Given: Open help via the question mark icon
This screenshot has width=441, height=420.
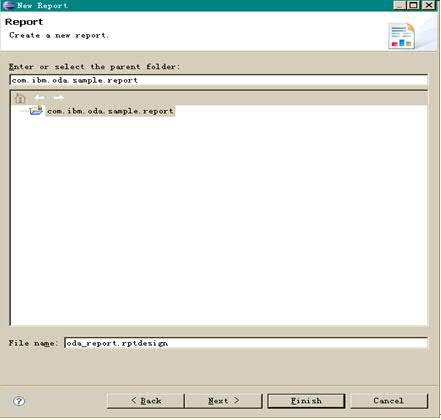Looking at the screenshot, I should 19,401.
